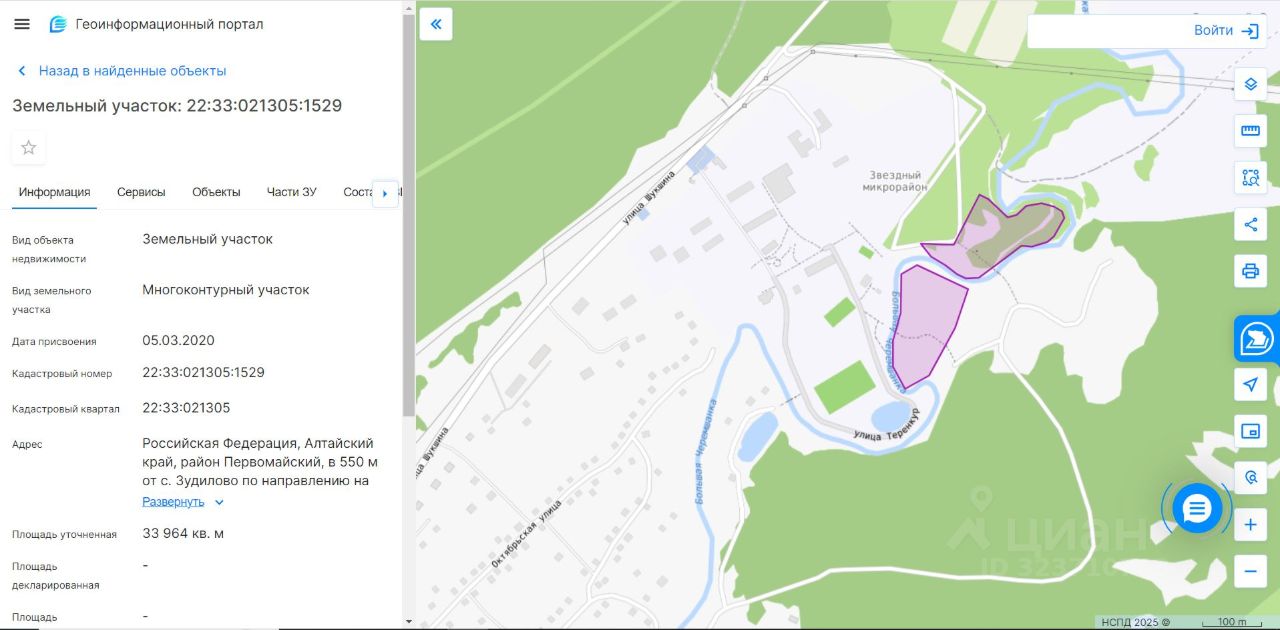The image size is (1280, 630).
Task: Click the cadastral number value 22:33:021305:1529
Action: 203,372
